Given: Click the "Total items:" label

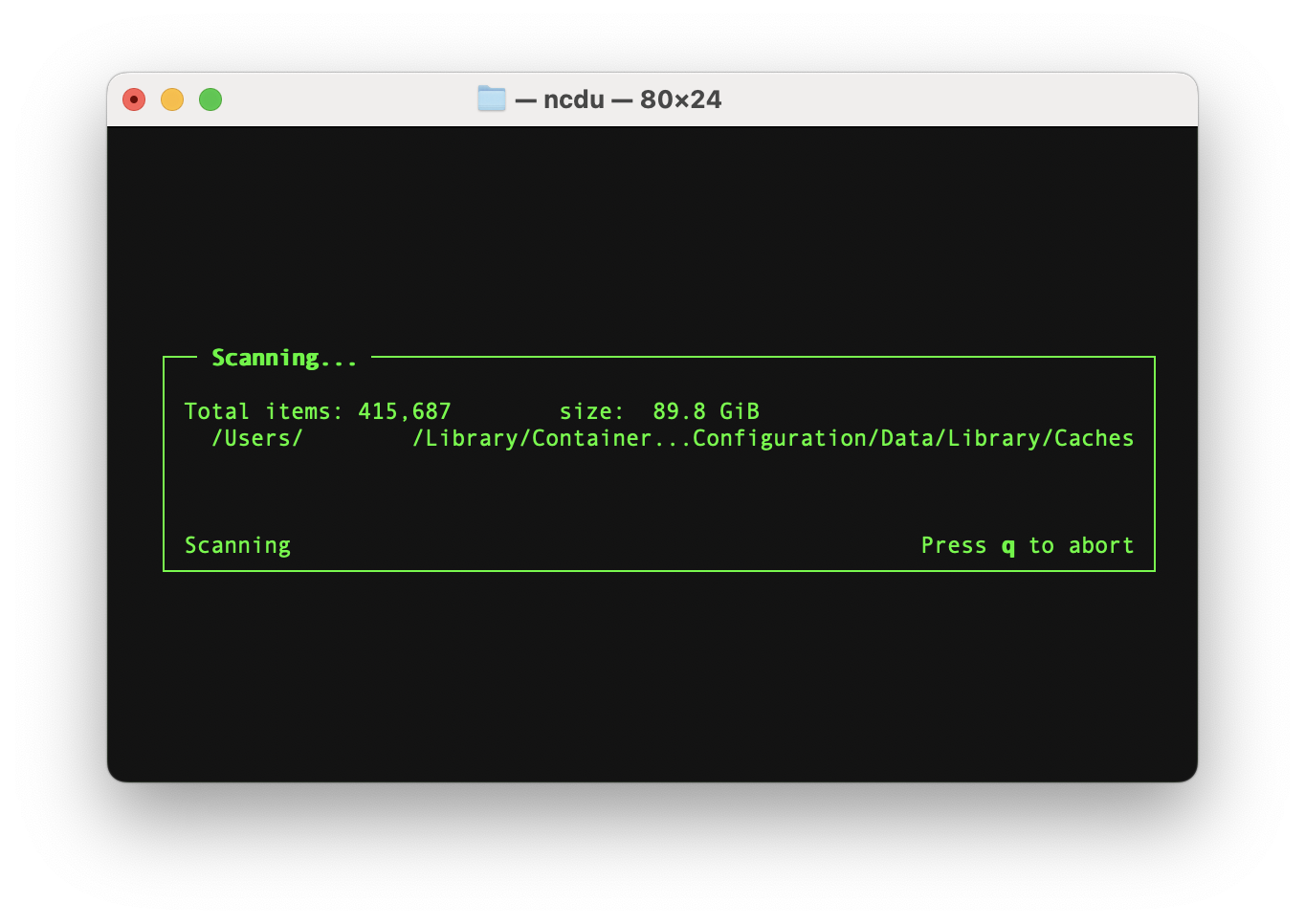Looking at the screenshot, I should pos(263,411).
